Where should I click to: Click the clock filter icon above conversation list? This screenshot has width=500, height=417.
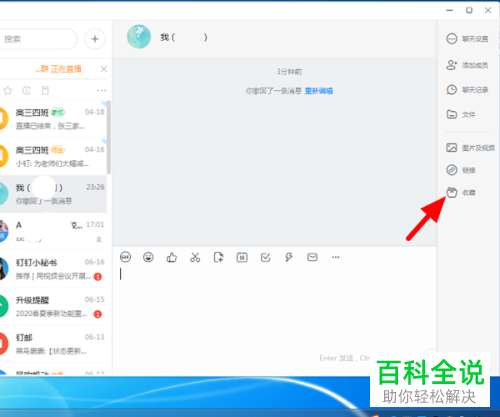[x=26, y=90]
